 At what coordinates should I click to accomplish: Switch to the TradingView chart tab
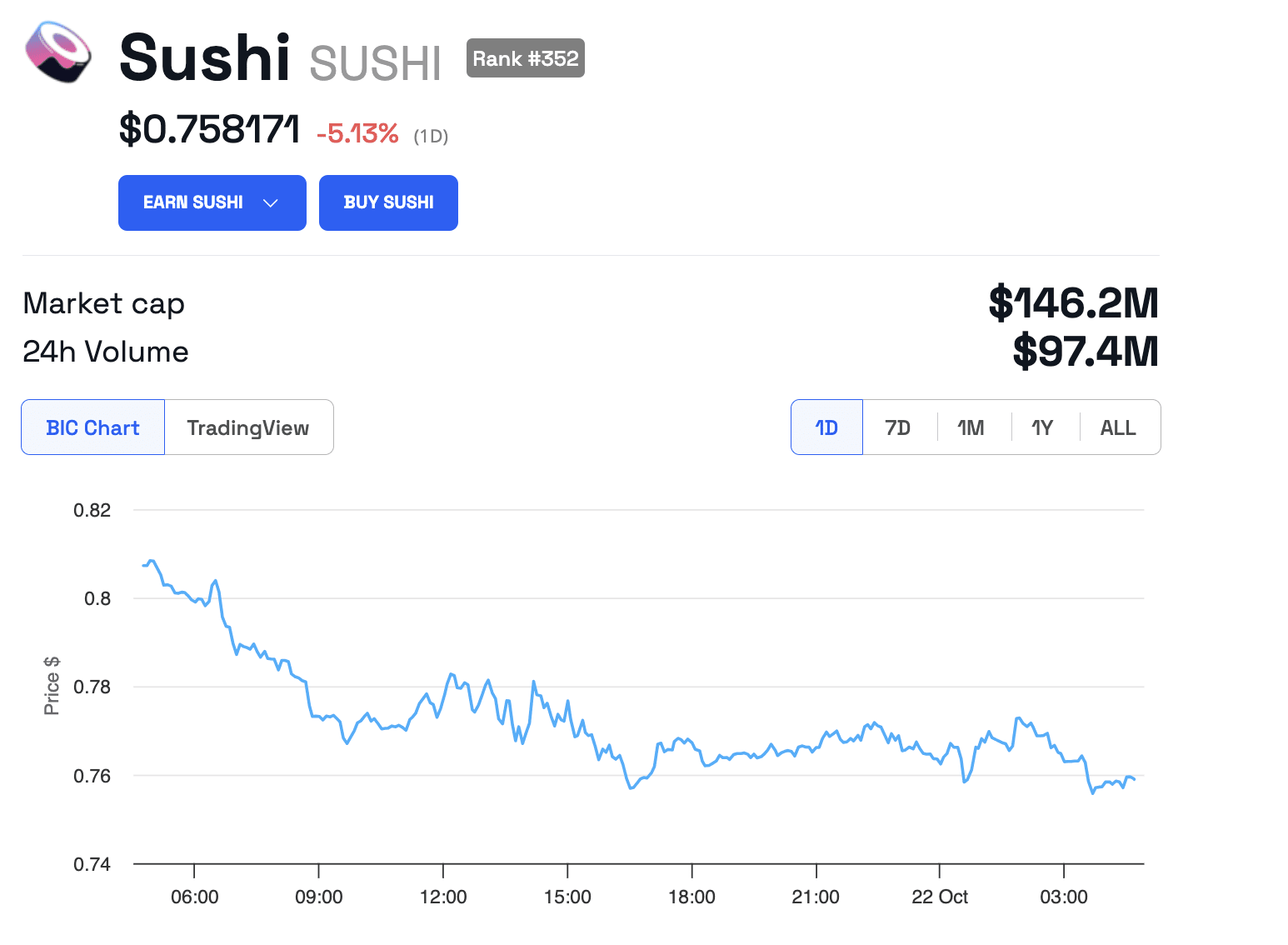248,427
